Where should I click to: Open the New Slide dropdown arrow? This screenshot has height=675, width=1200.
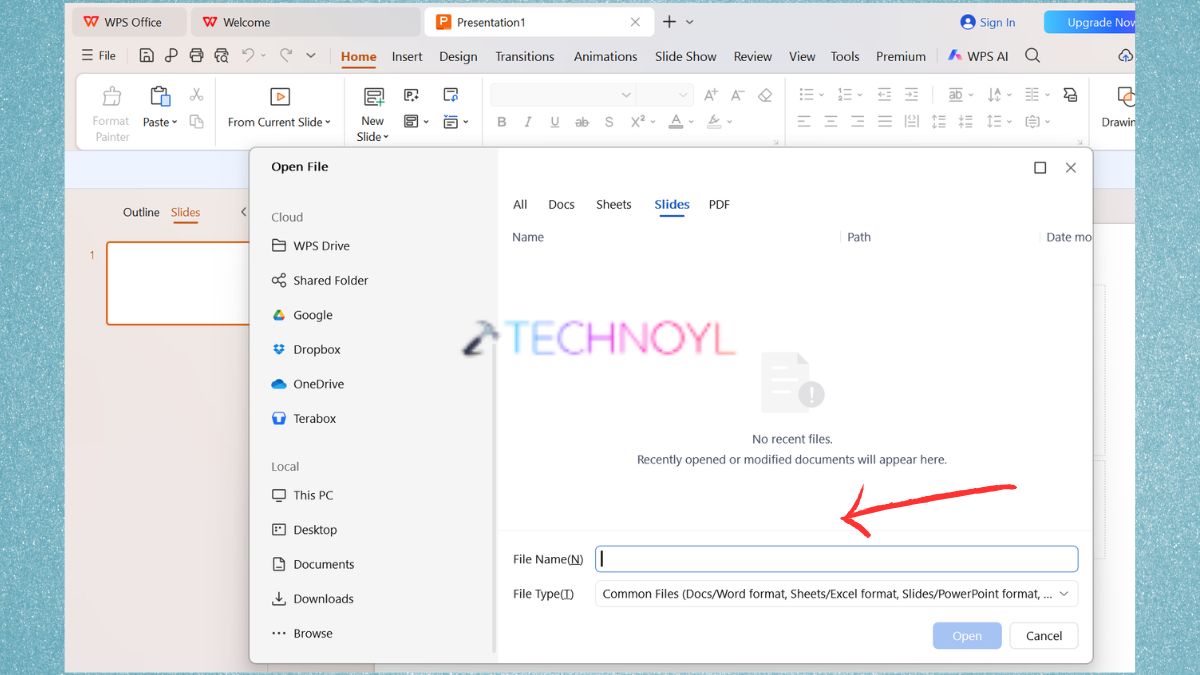click(x=386, y=137)
